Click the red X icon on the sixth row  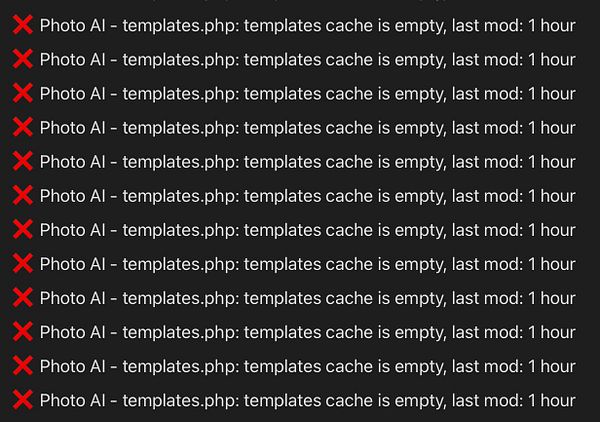(x=23, y=196)
